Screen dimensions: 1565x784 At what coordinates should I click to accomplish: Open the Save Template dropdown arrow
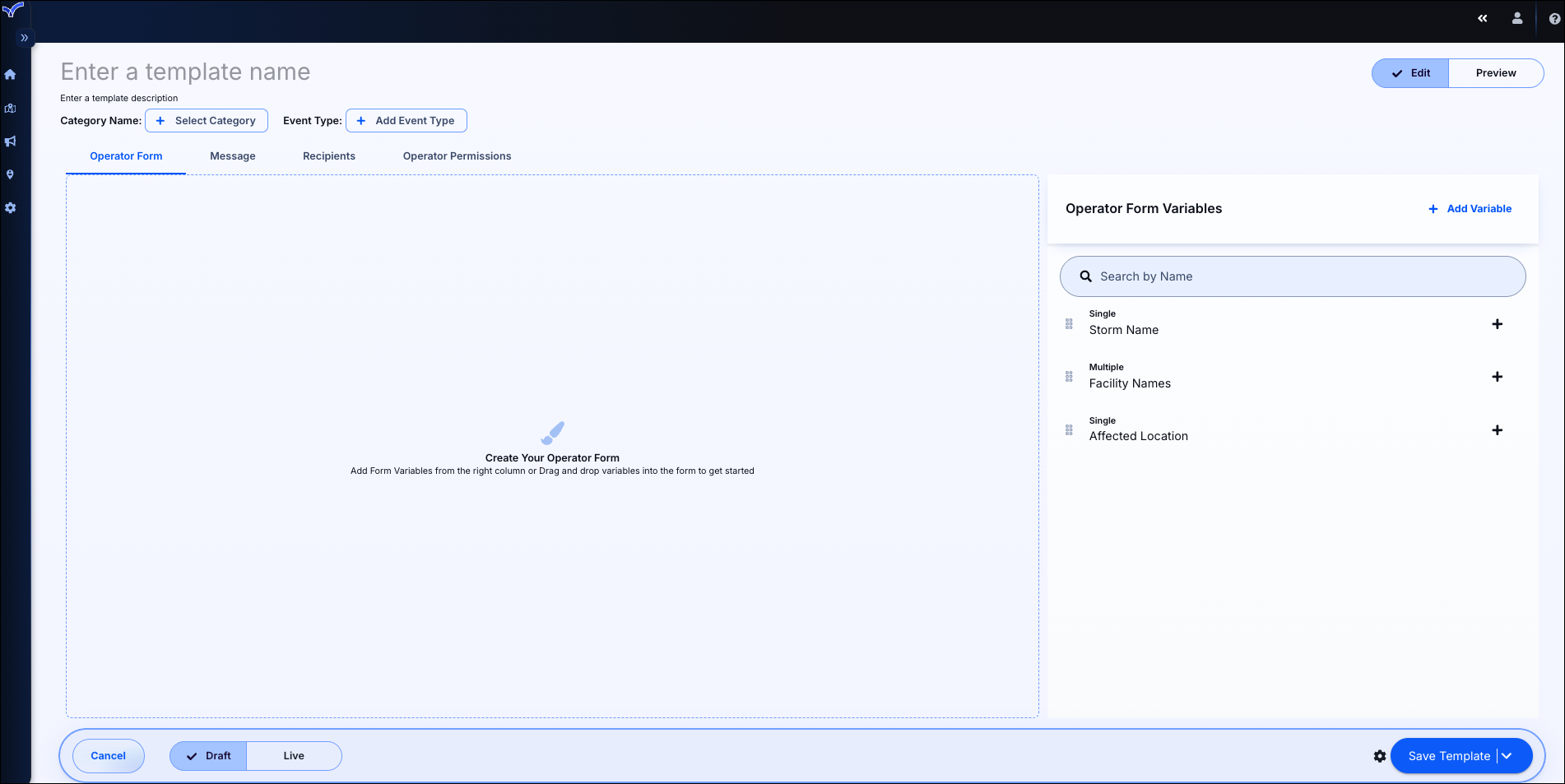tap(1507, 756)
